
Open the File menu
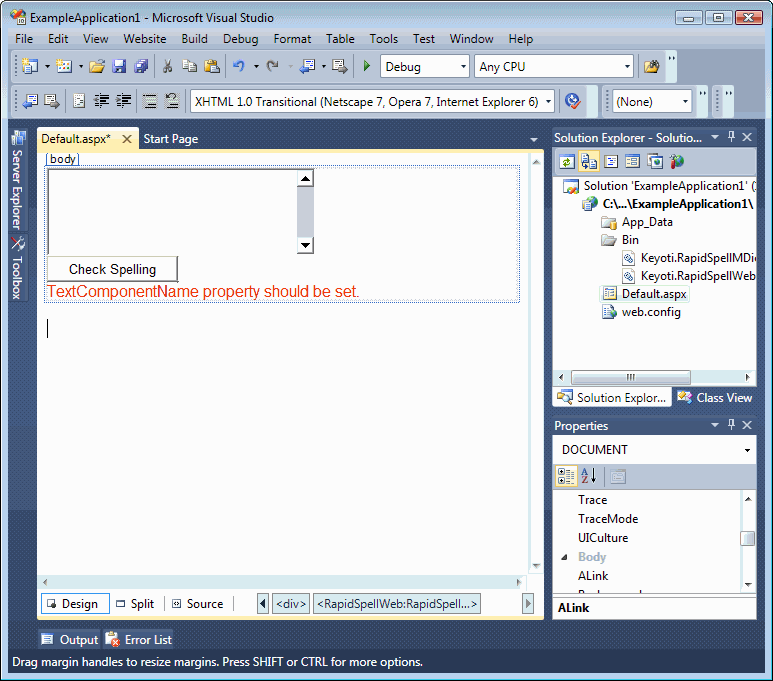[x=24, y=38]
